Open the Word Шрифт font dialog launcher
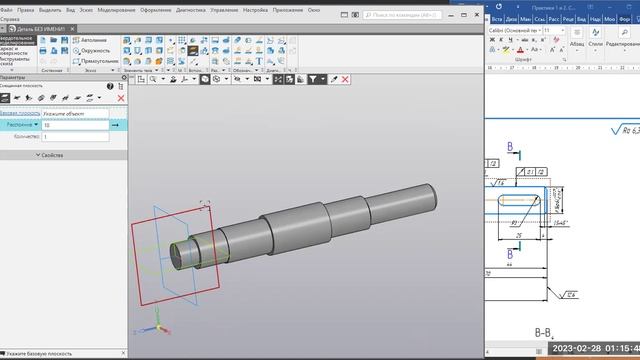The image size is (640, 360). click(564, 60)
